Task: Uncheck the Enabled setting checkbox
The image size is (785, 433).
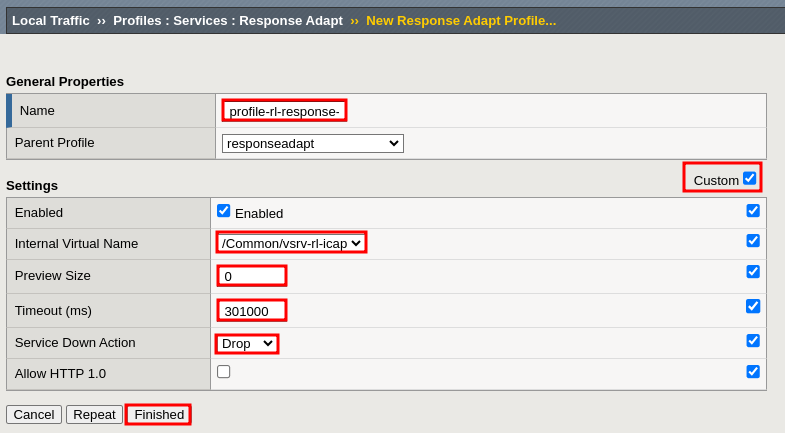Action: tap(224, 211)
